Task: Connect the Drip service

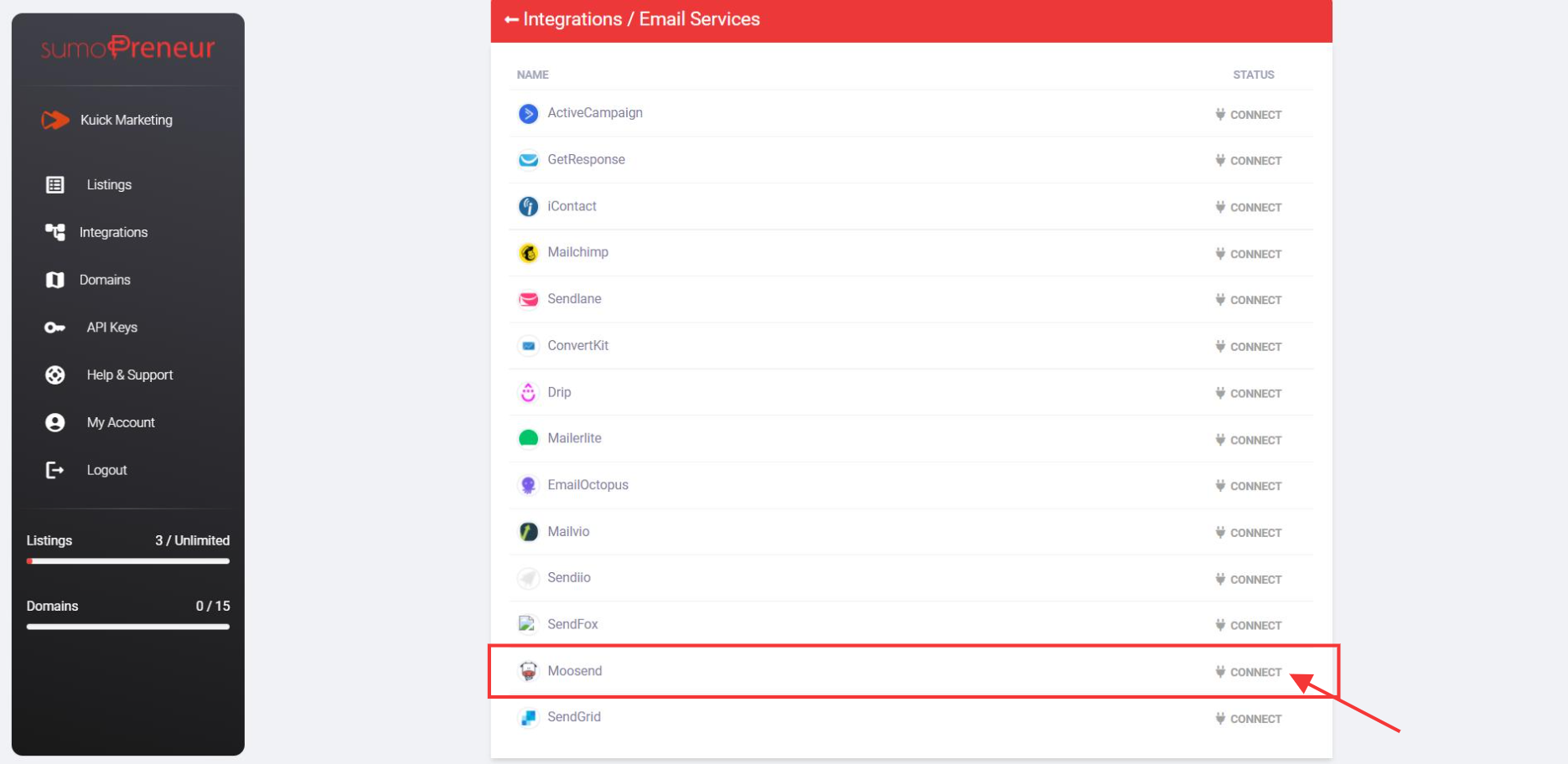Action: (1249, 394)
